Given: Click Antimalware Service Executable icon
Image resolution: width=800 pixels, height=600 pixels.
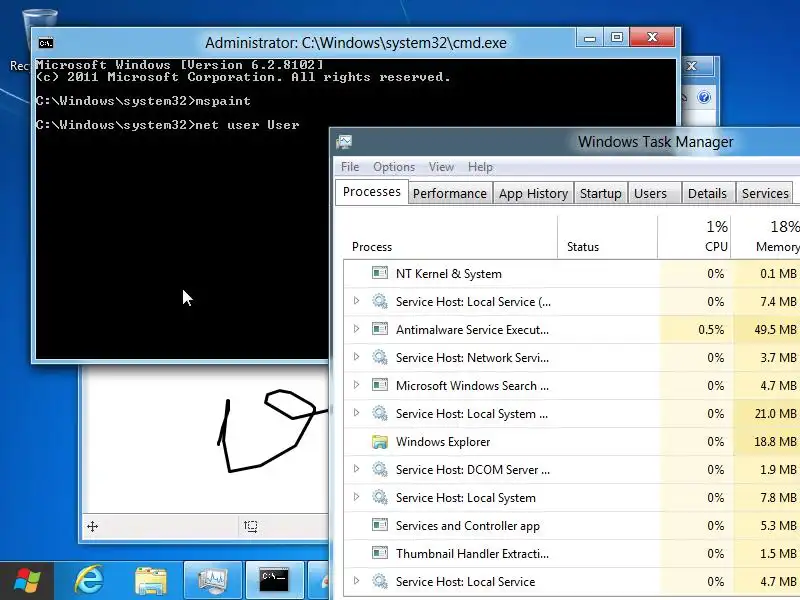Looking at the screenshot, I should click(x=380, y=329).
